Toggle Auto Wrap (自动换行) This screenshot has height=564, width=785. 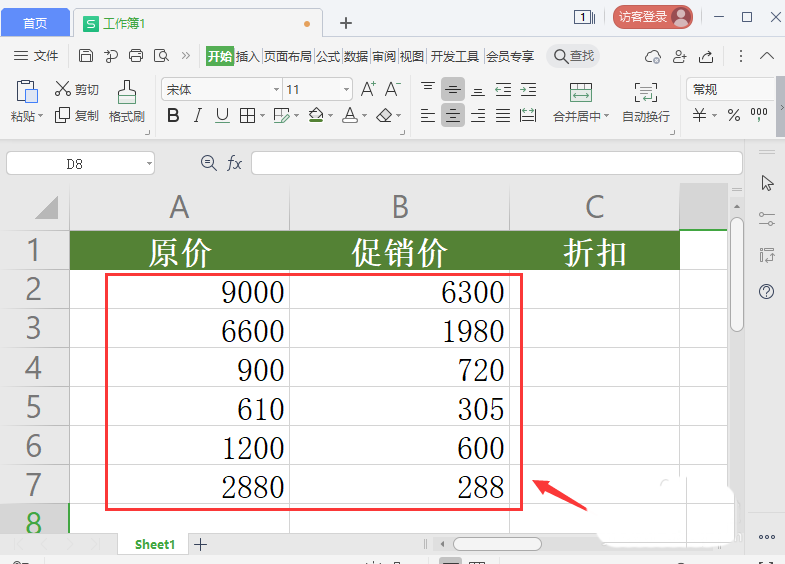coord(646,103)
